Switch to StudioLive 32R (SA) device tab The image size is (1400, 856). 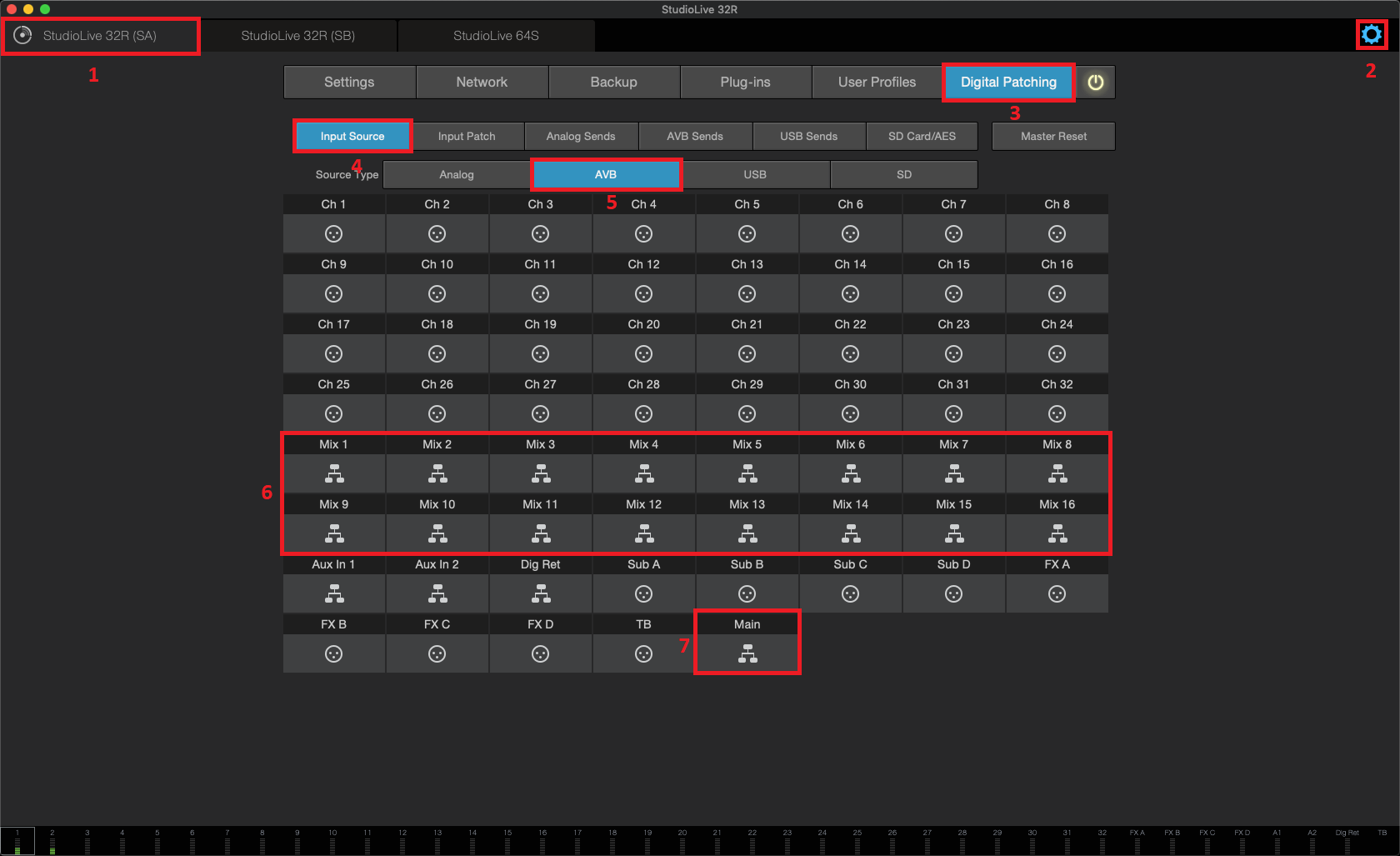tap(100, 36)
